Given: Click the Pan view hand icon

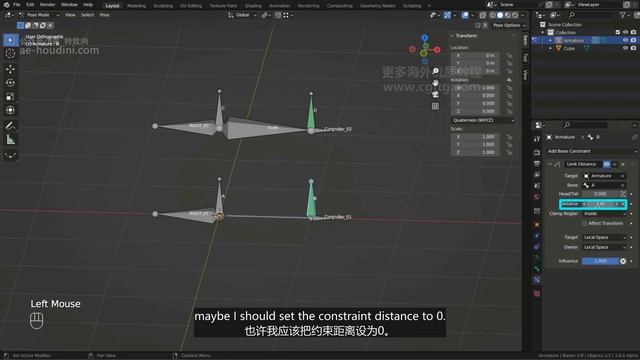Looking at the screenshot, I should pyautogui.click(x=436, y=83).
